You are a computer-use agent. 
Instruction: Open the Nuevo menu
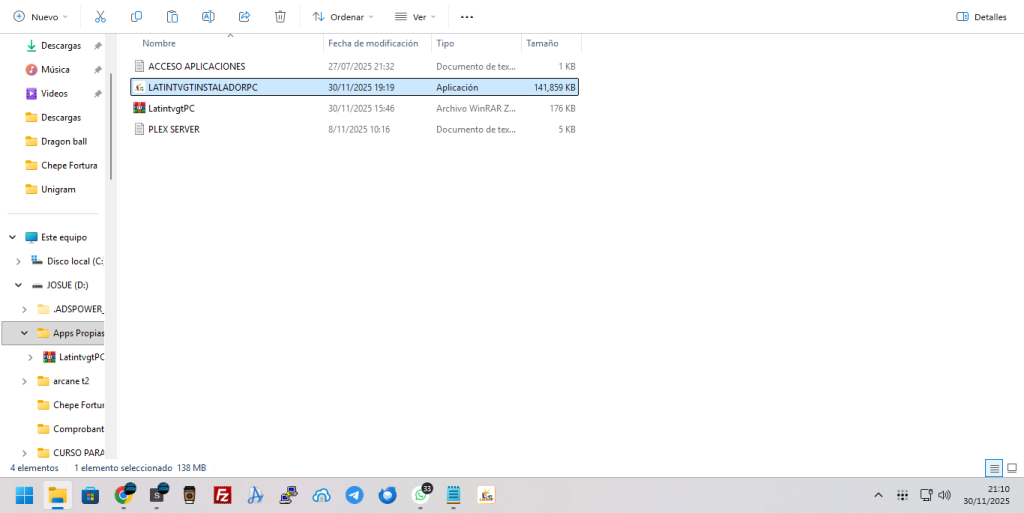point(40,17)
